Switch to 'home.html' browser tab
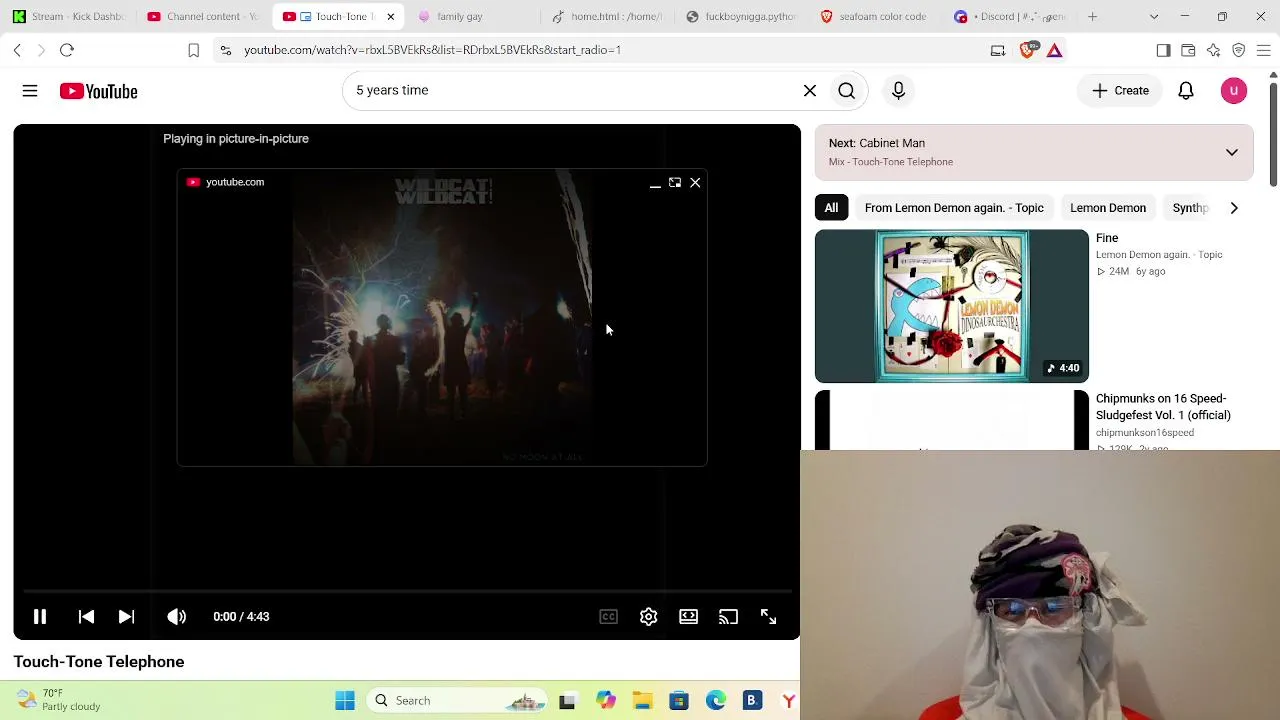 coord(608,17)
